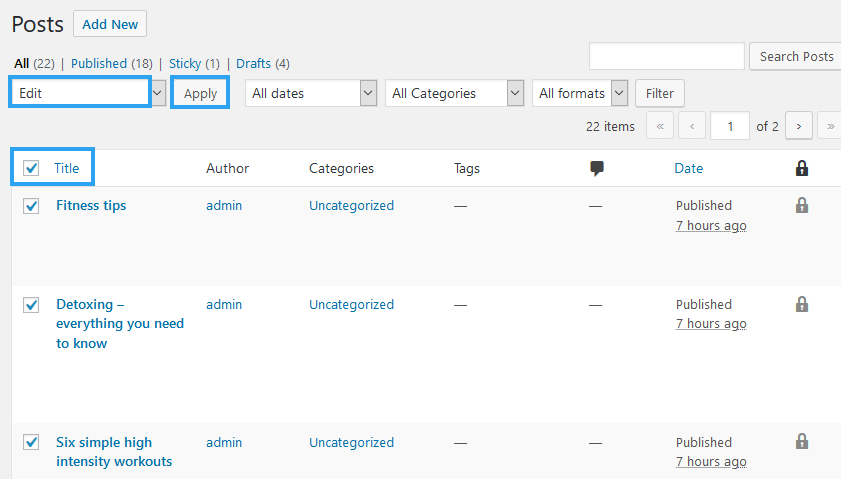Click the Add New post button
The image size is (841, 479).
coord(110,23)
